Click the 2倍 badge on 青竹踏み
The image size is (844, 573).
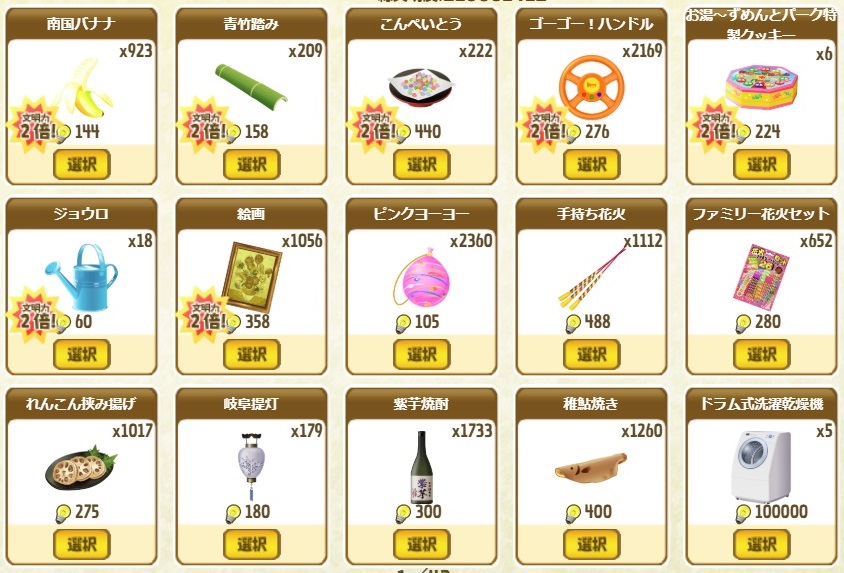(x=203, y=127)
